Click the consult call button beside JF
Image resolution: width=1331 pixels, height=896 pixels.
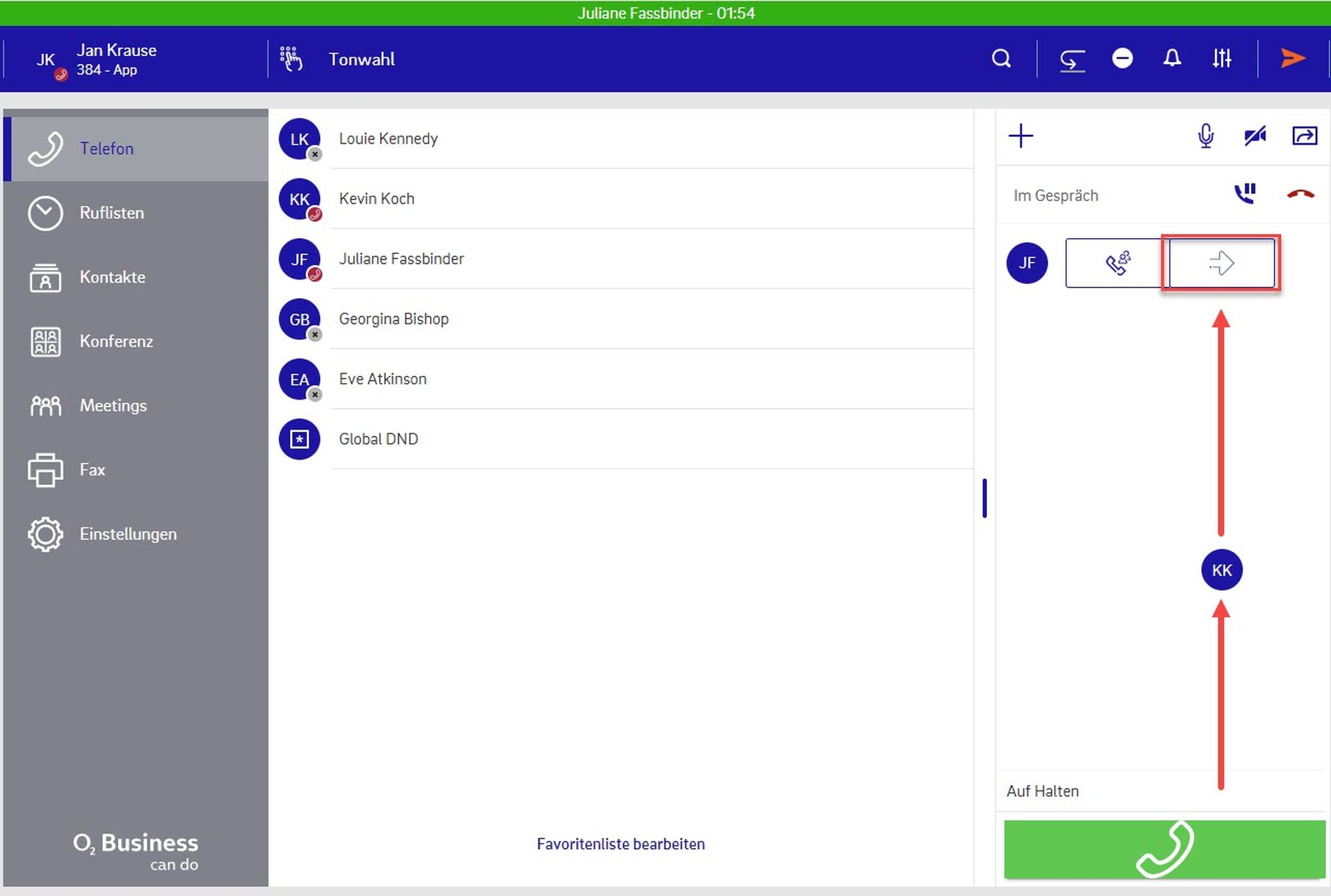click(1117, 263)
